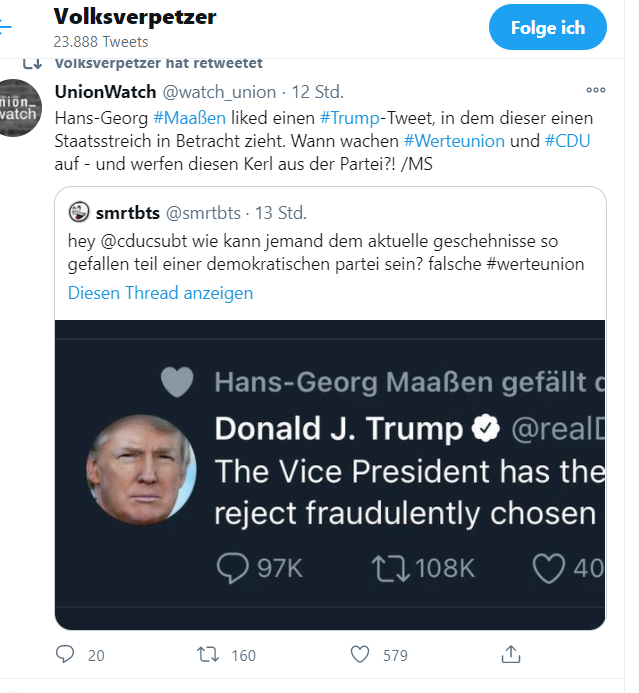Click the back arrow beside Volksverpetzer

pos(4,27)
